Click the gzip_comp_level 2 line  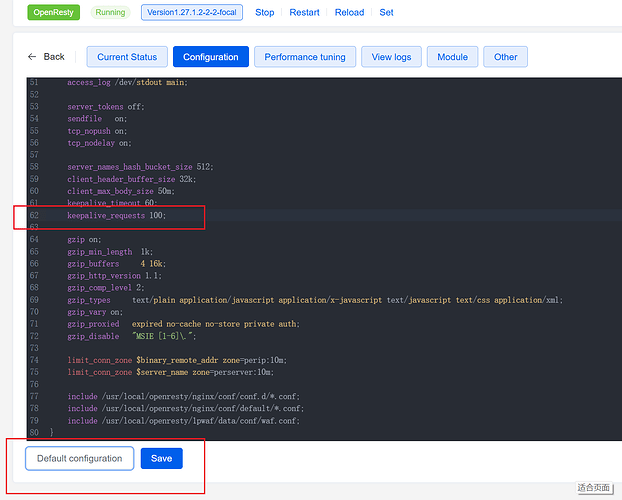(x=106, y=287)
